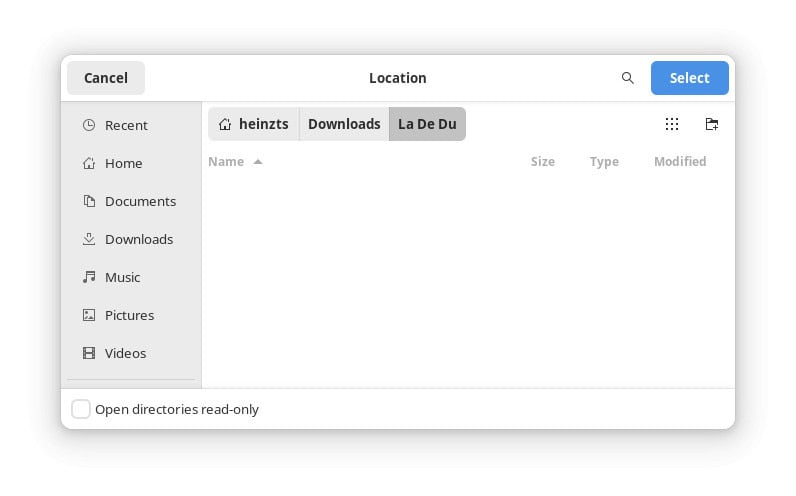Switch view using the grid view icon
The height and width of the screenshot is (496, 796).
pos(671,124)
